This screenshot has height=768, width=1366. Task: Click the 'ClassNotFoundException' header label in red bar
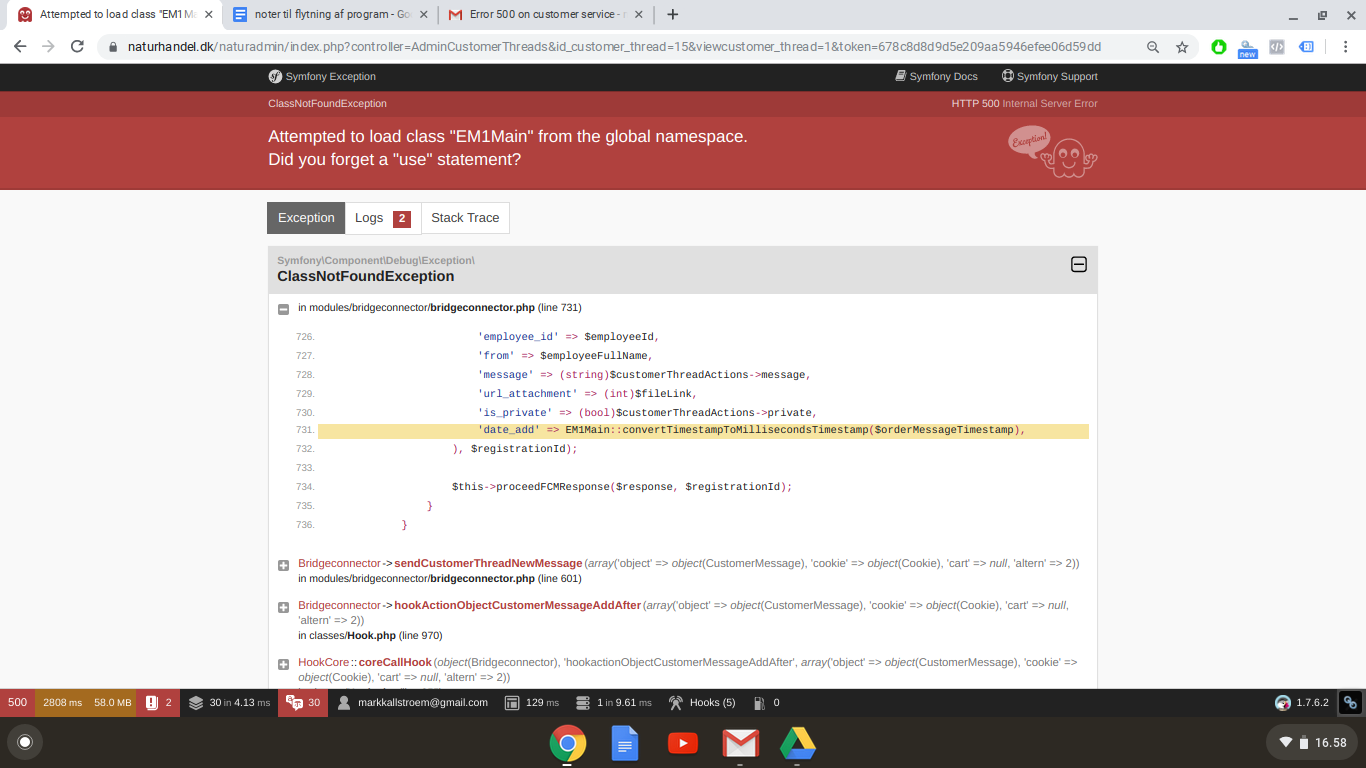[x=327, y=103]
